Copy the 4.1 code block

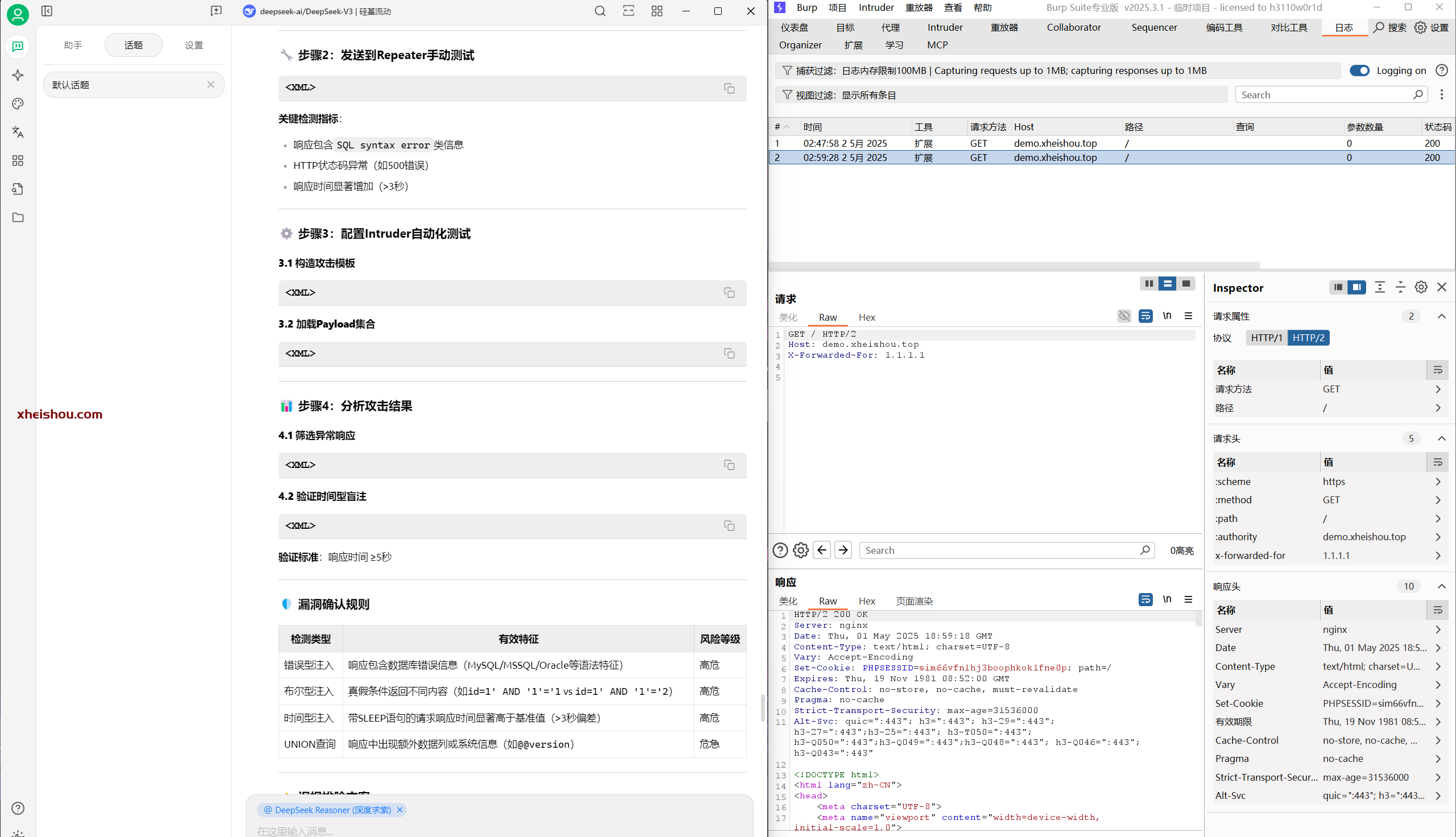click(x=729, y=465)
